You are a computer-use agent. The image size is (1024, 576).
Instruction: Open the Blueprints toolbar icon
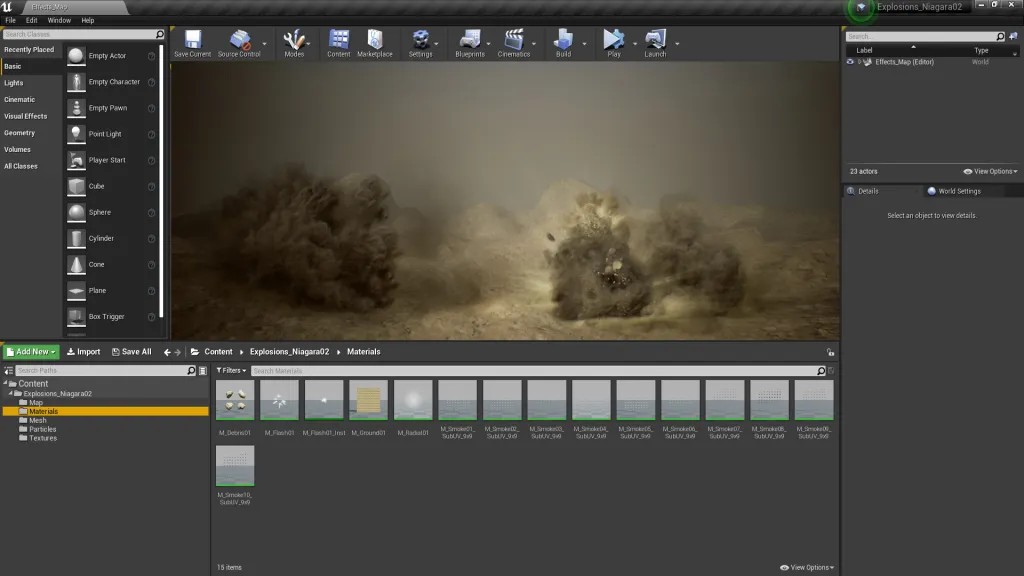click(469, 41)
